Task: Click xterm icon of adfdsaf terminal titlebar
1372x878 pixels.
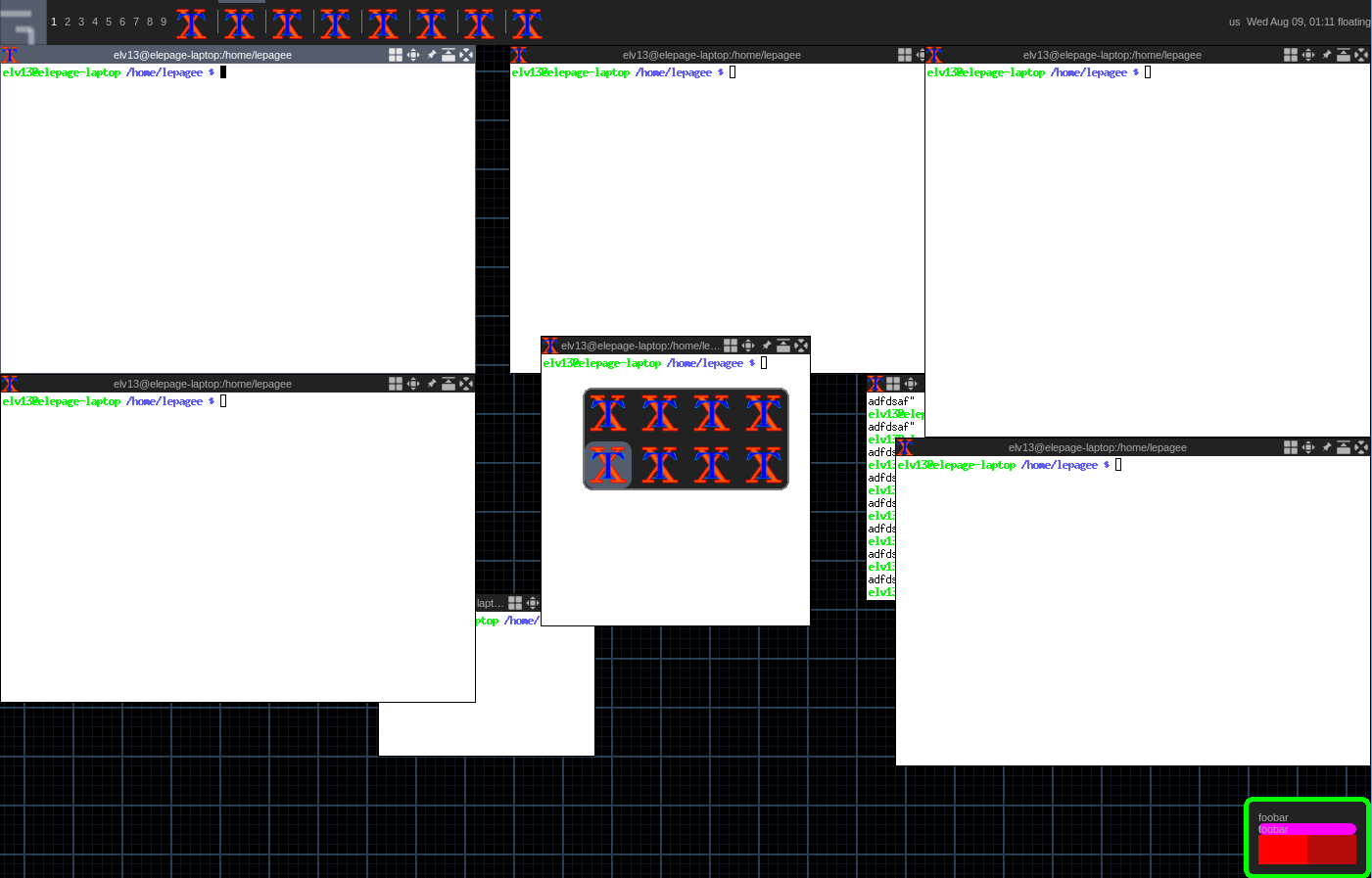Action: click(875, 384)
